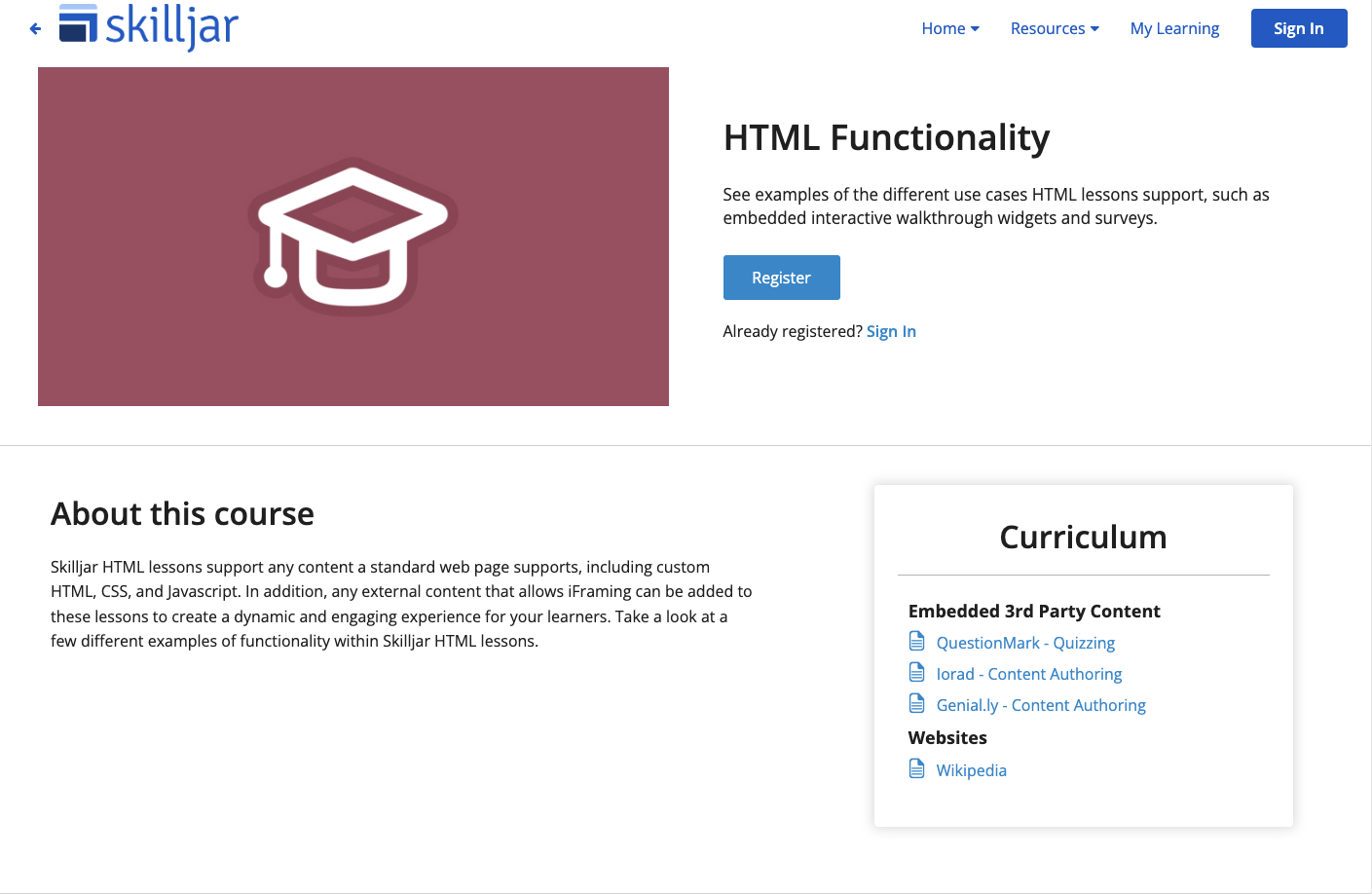
Task: Click the Sign In link under Register
Action: (891, 331)
